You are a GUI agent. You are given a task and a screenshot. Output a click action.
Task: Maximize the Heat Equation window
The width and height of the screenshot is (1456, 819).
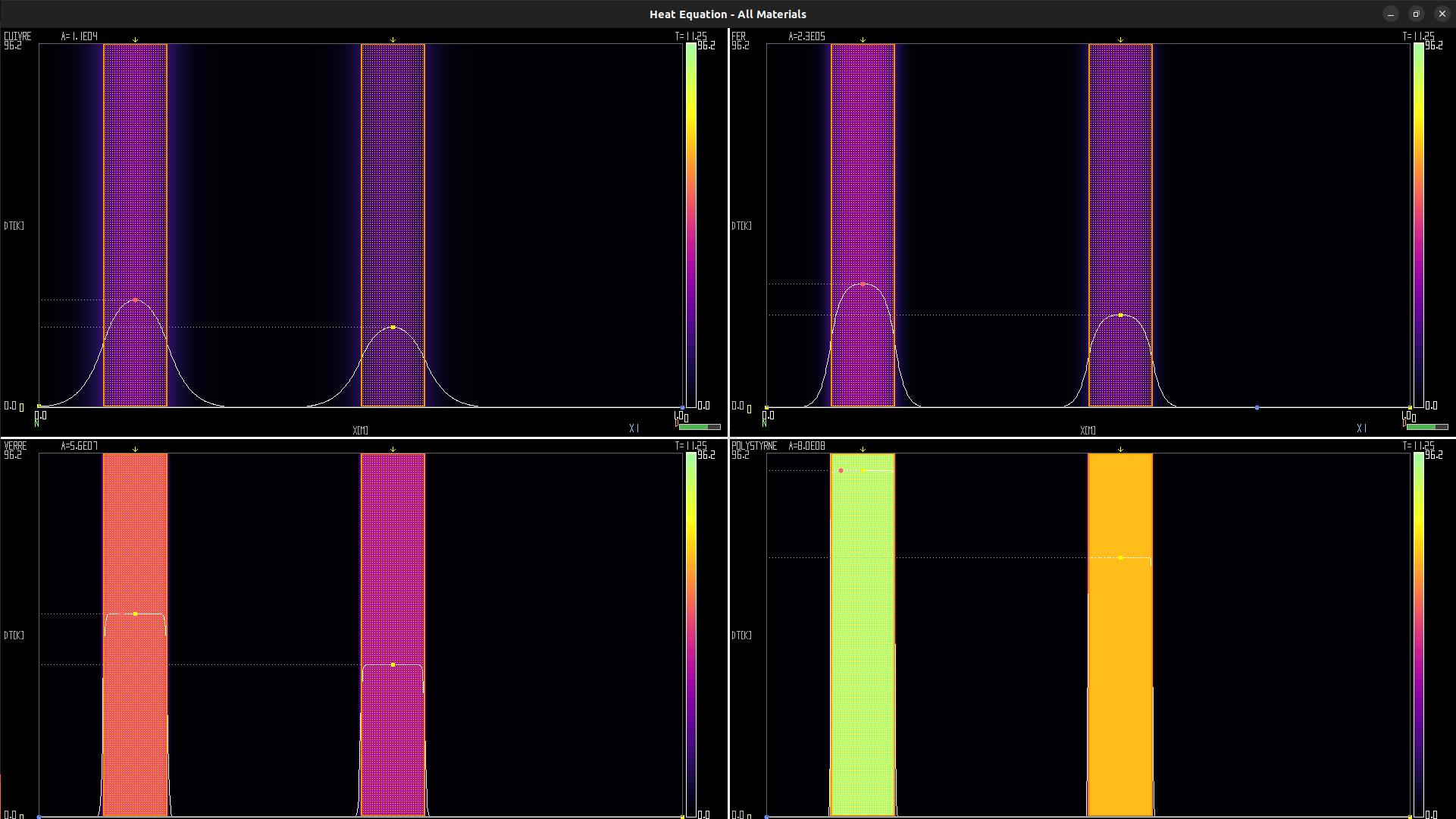(1416, 14)
